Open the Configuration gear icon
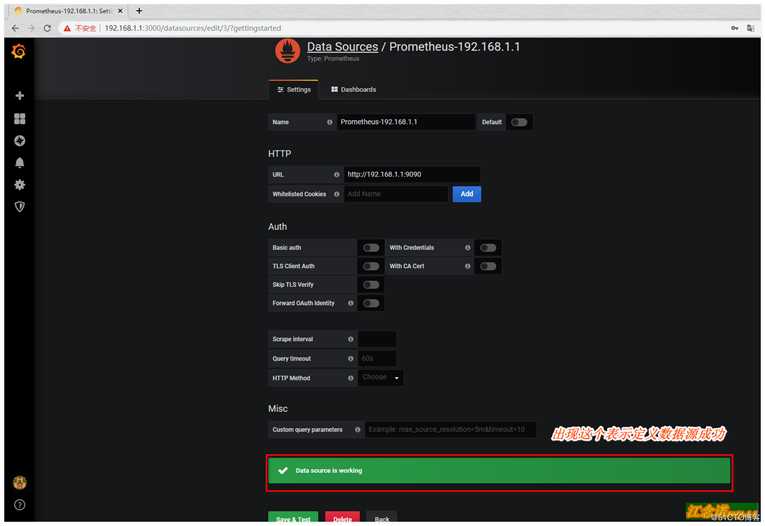This screenshot has height=526, width=765. click(x=20, y=184)
